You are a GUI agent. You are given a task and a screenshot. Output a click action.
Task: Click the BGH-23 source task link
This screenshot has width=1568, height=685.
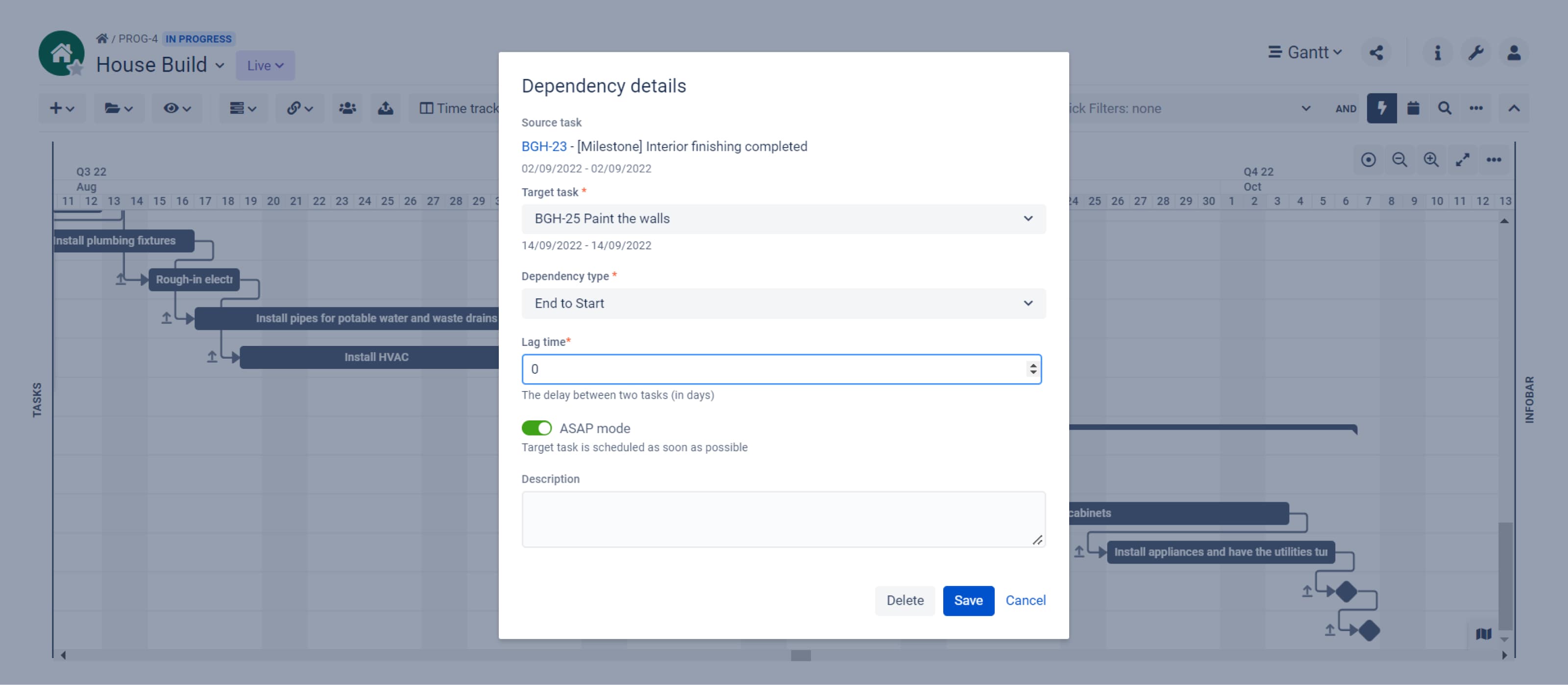point(543,146)
